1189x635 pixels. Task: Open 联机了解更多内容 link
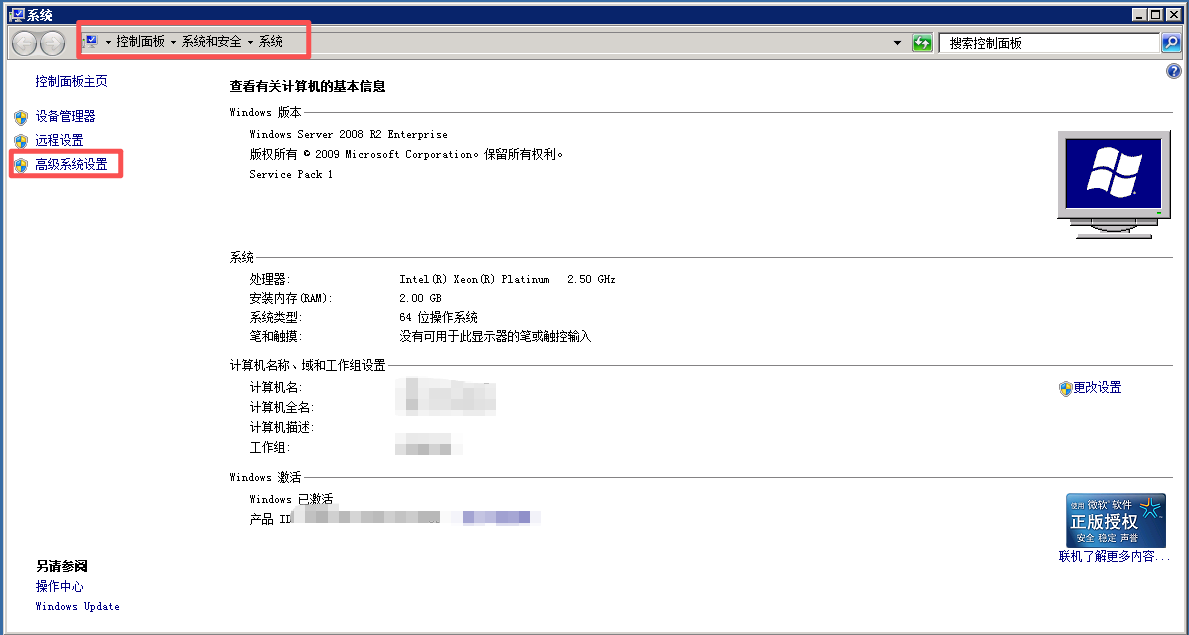(x=1114, y=556)
